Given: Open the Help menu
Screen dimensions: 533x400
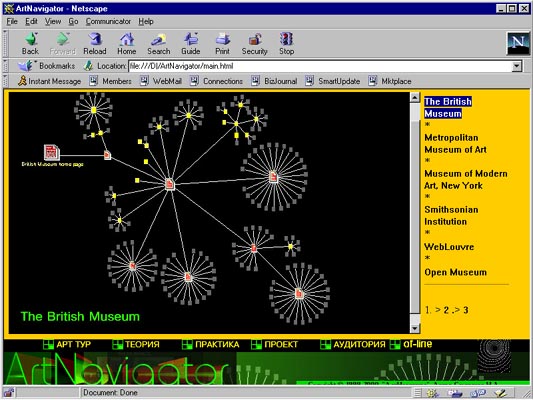Looking at the screenshot, I should coord(146,21).
